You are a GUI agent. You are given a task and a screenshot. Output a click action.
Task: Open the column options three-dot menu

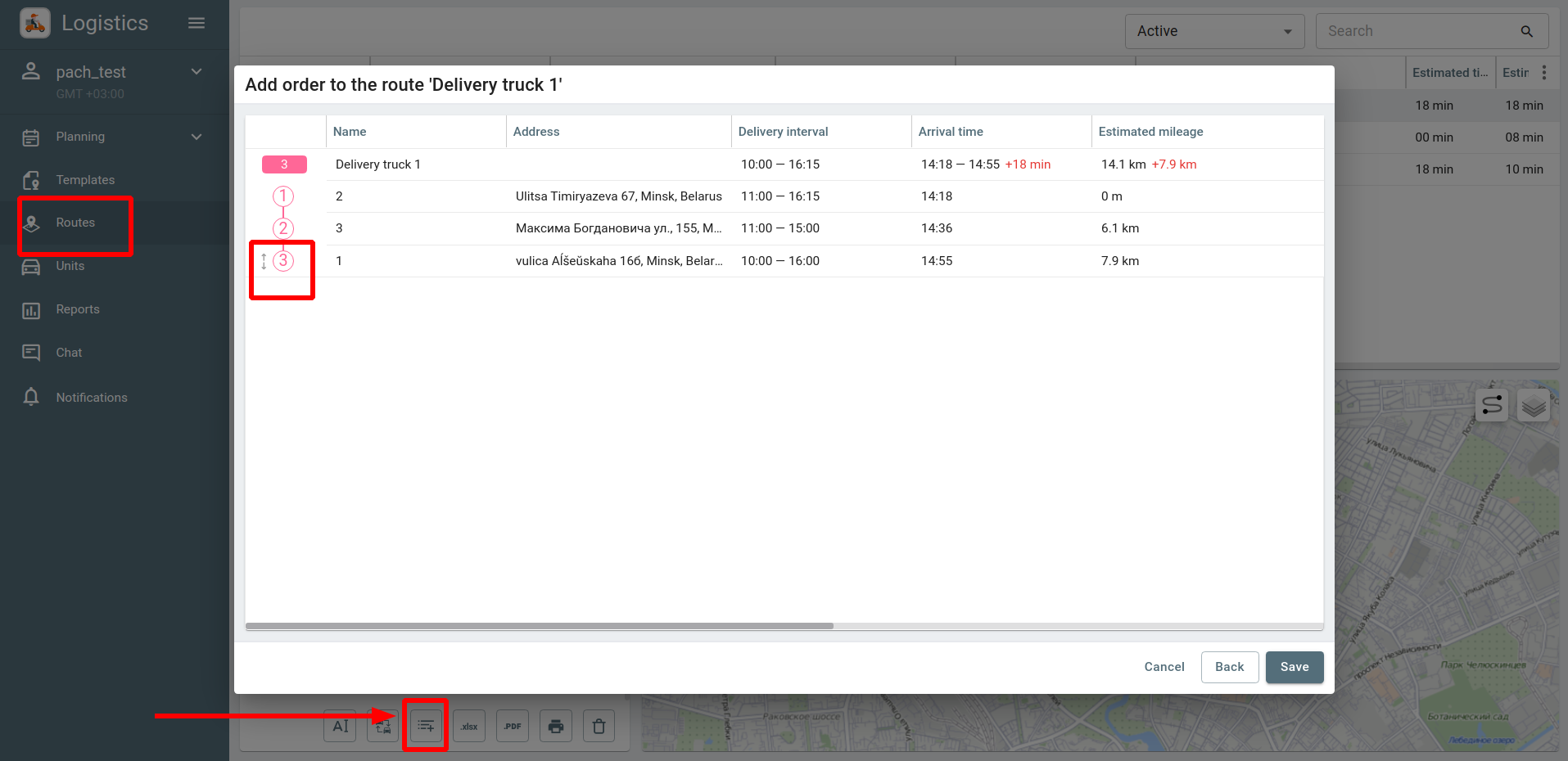tap(1544, 73)
